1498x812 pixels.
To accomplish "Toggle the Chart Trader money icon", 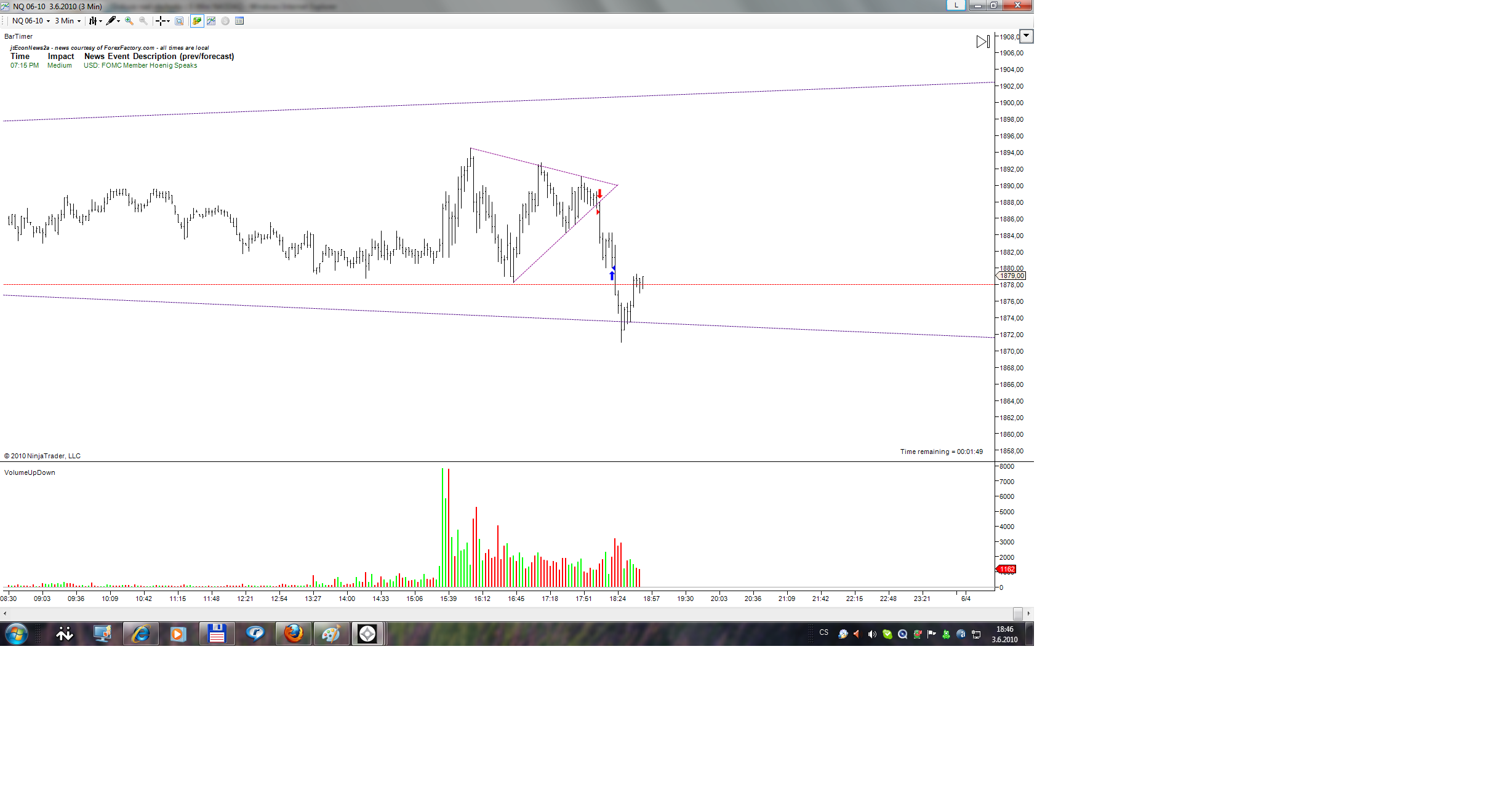I will (x=197, y=21).
